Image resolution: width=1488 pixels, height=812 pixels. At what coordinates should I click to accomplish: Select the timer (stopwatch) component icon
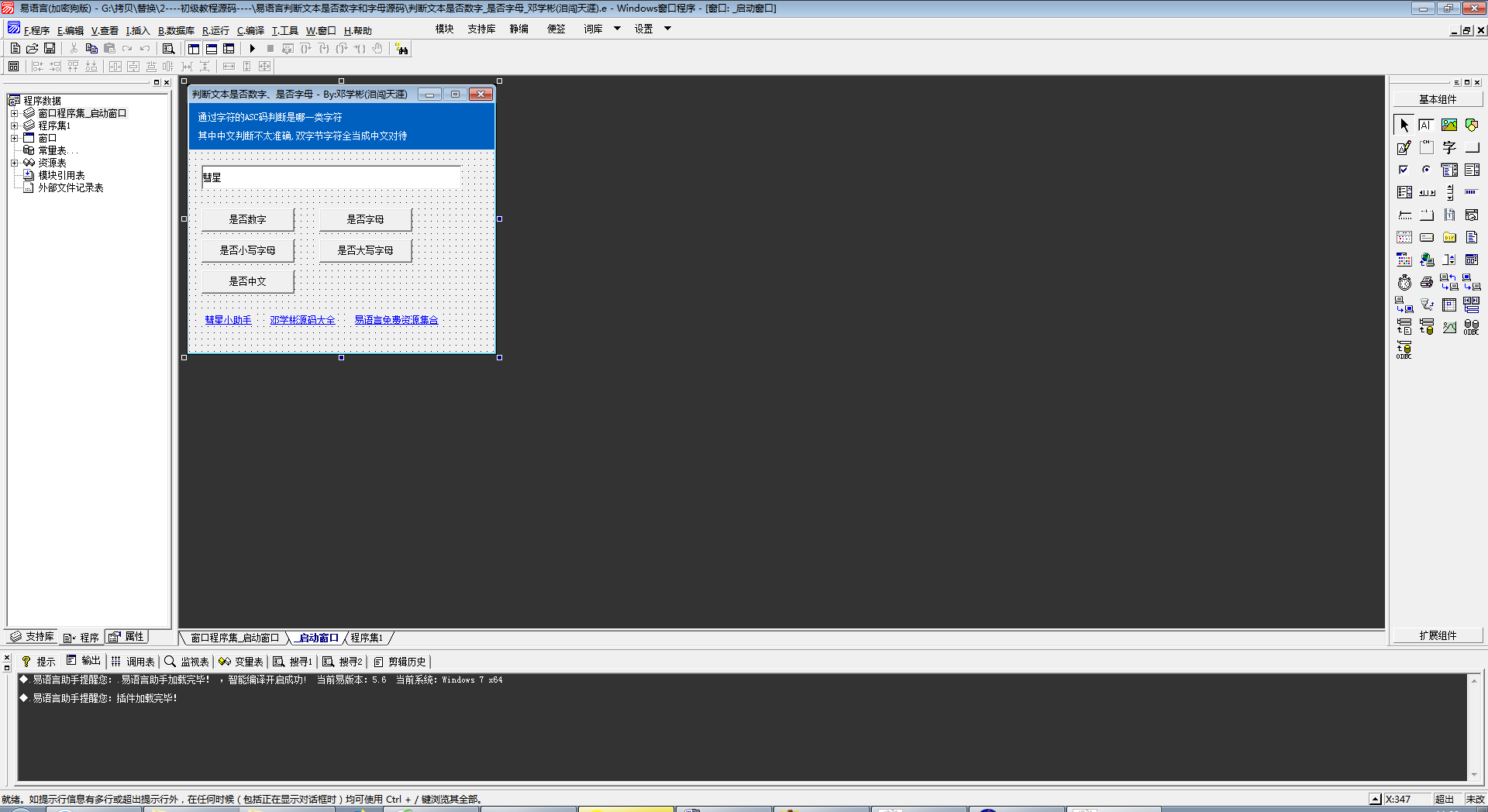coord(1404,283)
